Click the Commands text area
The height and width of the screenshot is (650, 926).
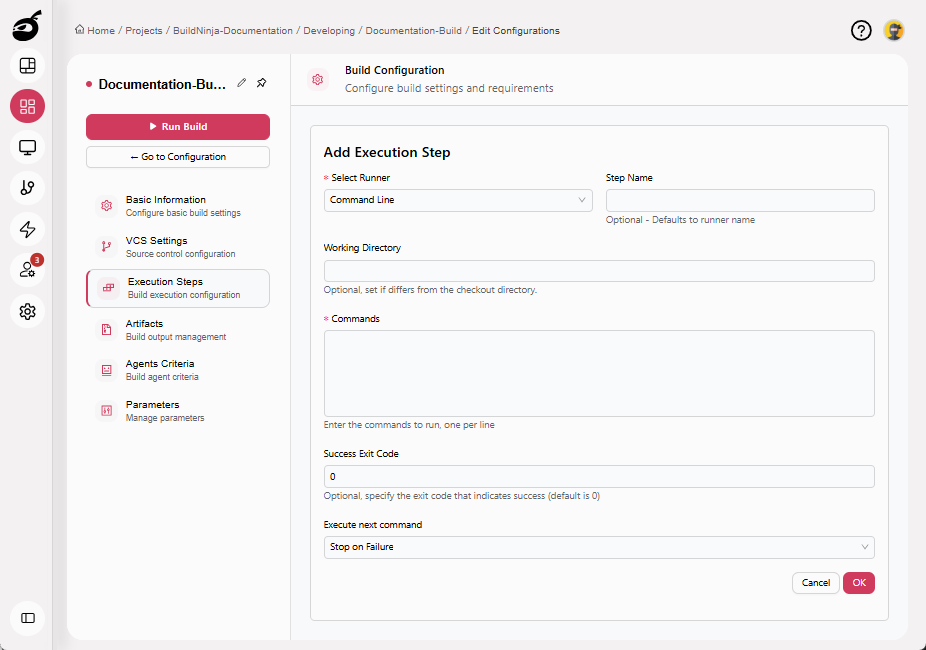598,373
